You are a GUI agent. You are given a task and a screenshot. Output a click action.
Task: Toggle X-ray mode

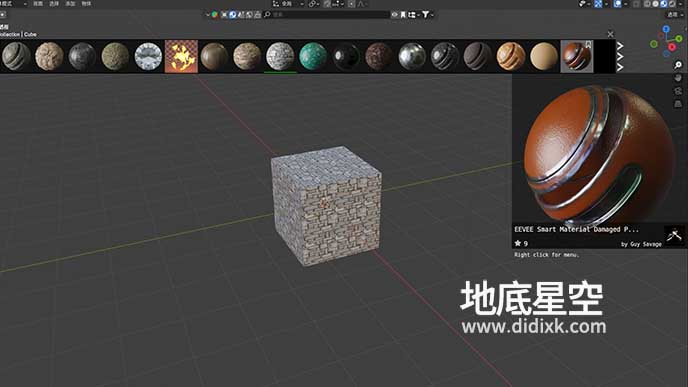(636, 4)
